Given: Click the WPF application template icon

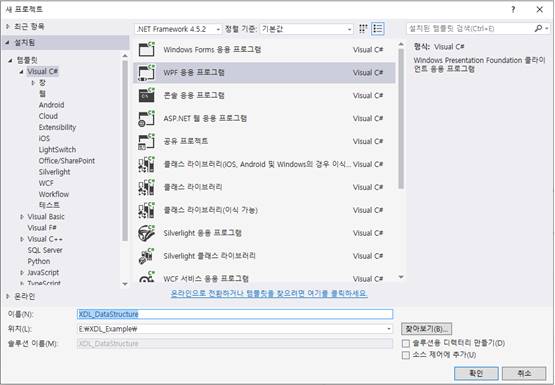Looking at the screenshot, I should pyautogui.click(x=146, y=73).
